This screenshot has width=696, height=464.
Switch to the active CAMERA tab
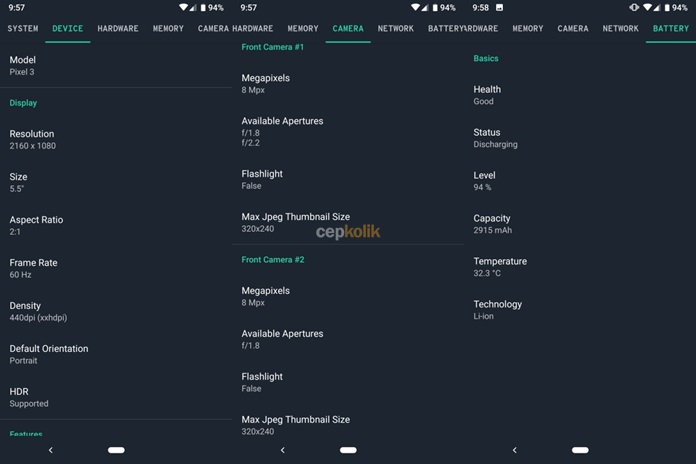click(x=348, y=28)
